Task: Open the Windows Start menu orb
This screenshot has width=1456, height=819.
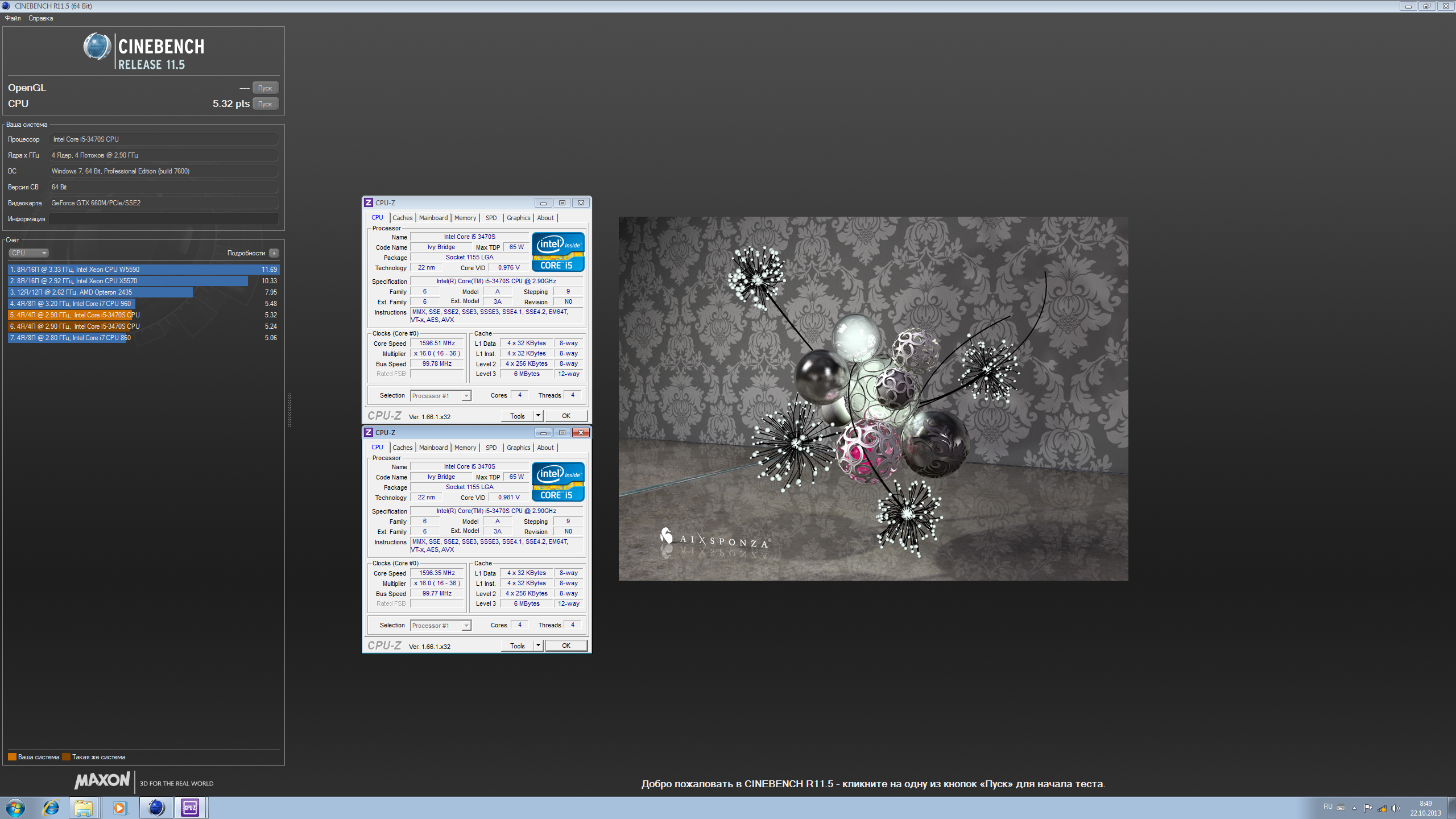Action: (15, 808)
